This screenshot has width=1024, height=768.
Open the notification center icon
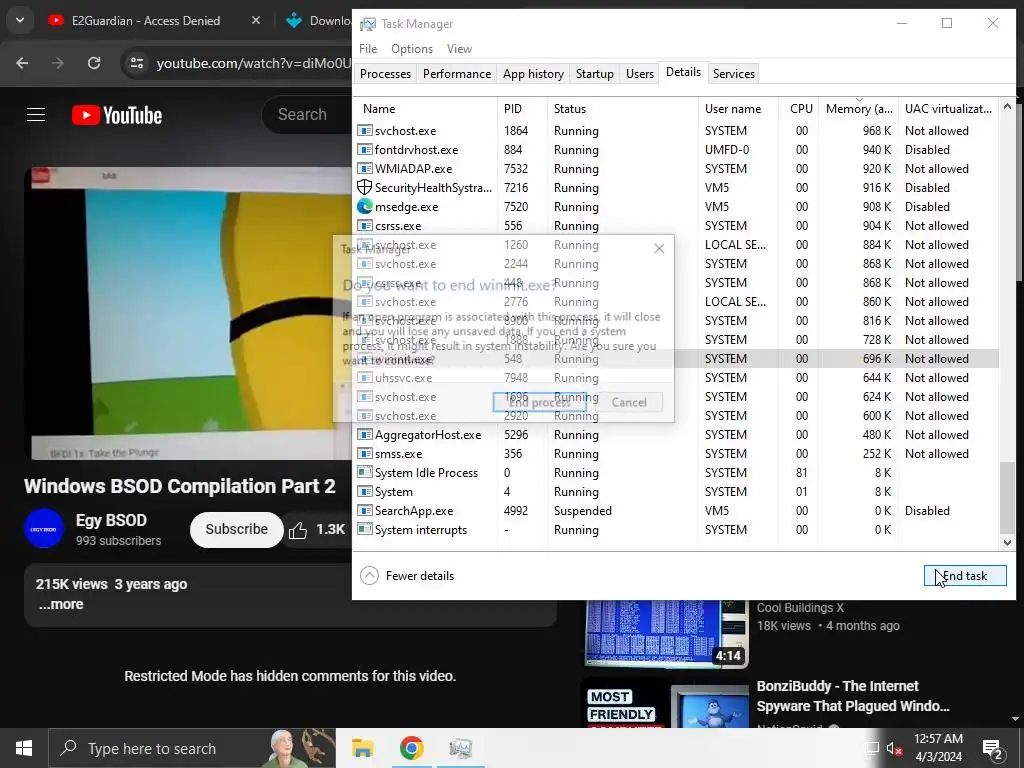(x=993, y=749)
